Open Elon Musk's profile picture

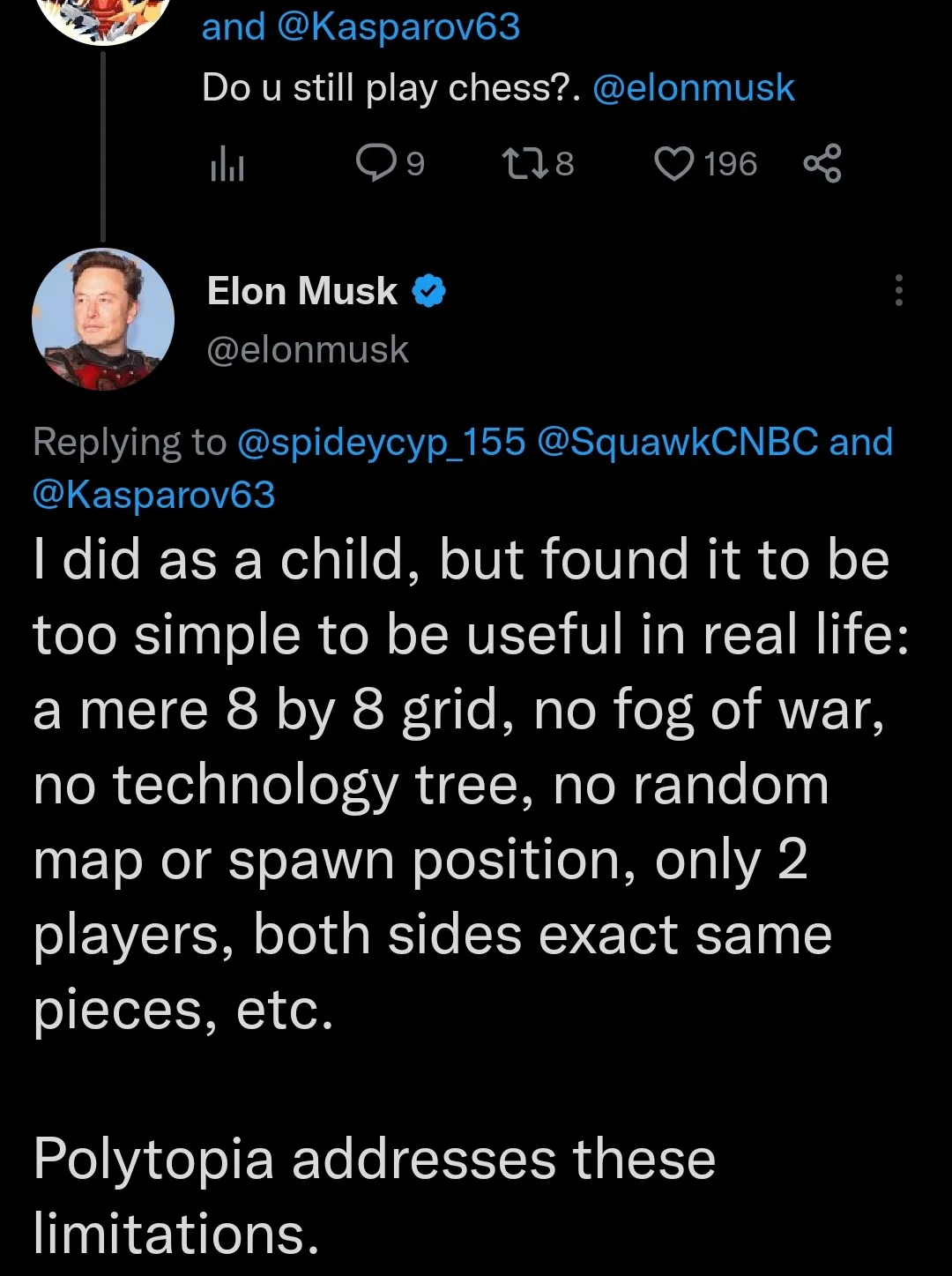point(103,319)
